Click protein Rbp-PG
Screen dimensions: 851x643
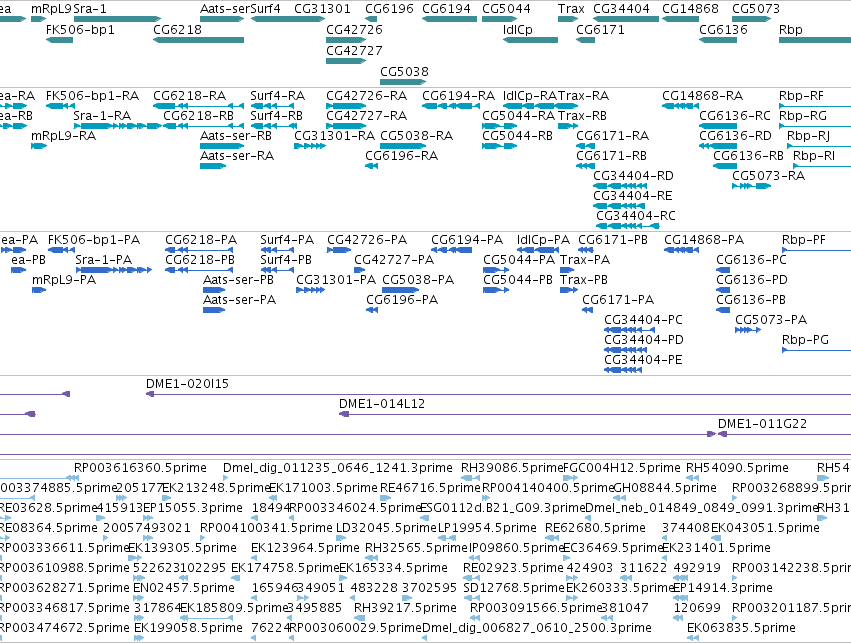805,340
